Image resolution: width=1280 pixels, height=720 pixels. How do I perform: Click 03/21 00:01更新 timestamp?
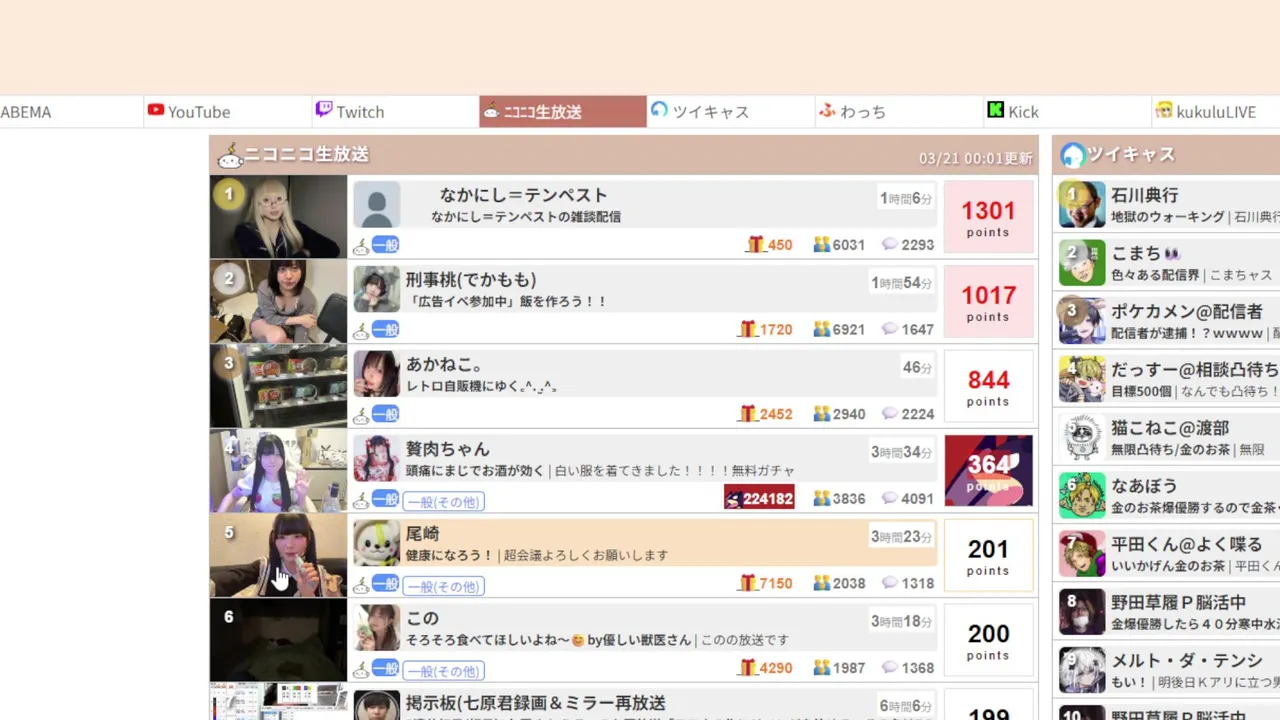pyautogui.click(x=975, y=158)
